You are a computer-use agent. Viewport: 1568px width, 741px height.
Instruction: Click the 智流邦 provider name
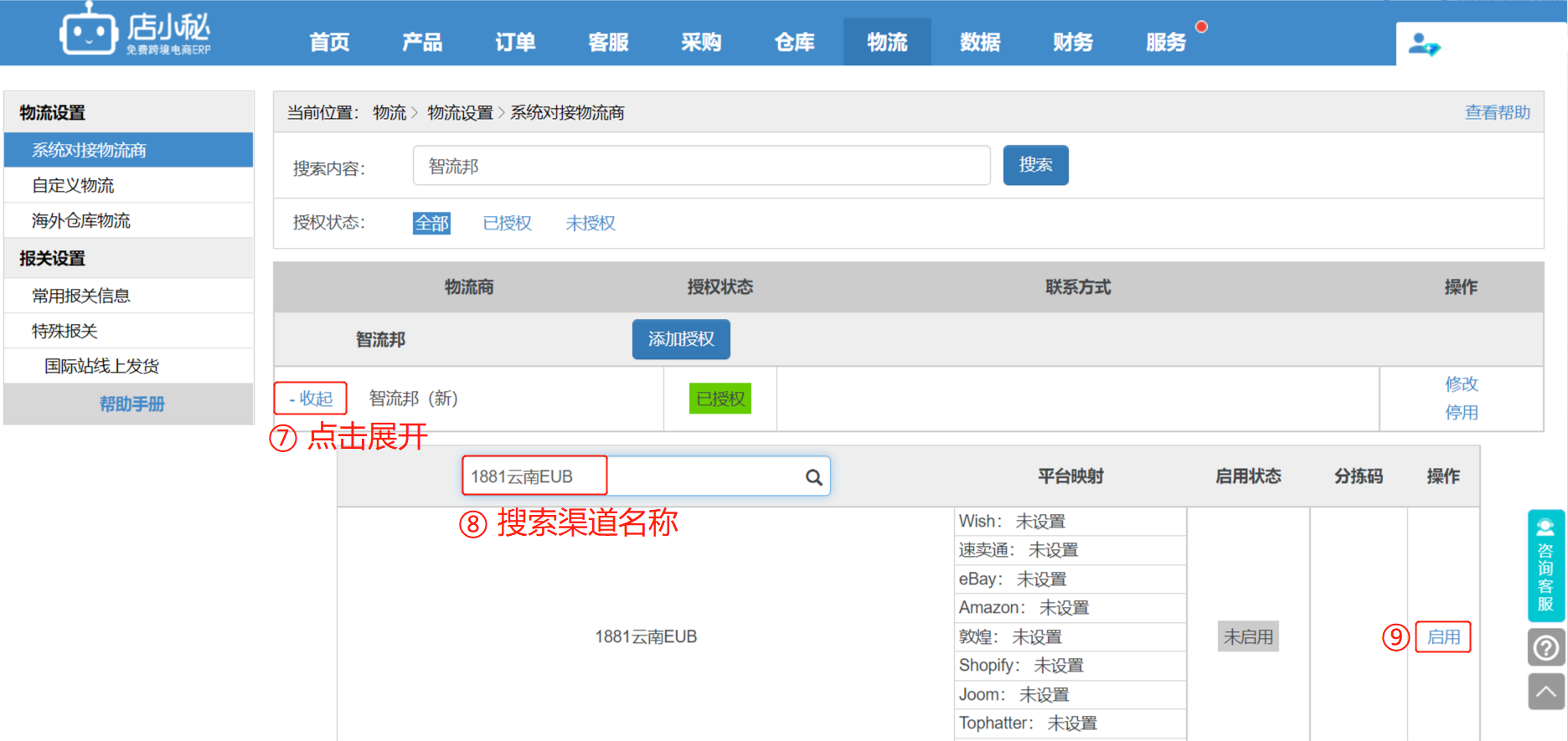coord(380,340)
